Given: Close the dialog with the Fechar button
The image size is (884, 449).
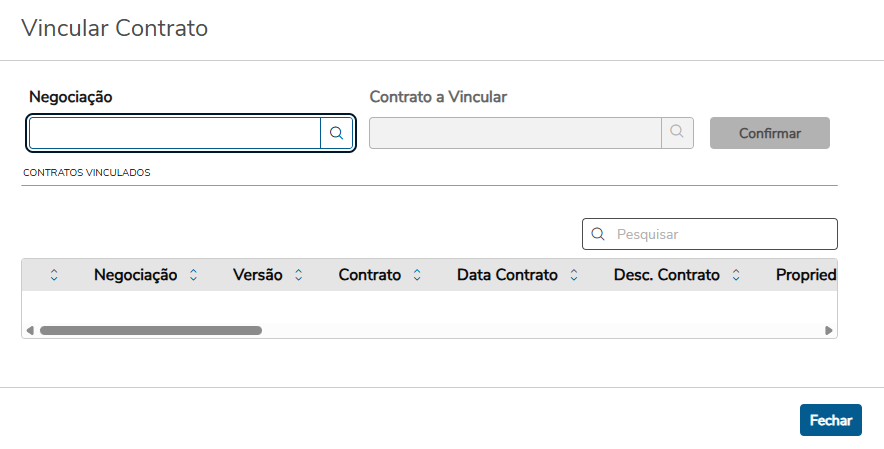Looking at the screenshot, I should click(830, 420).
